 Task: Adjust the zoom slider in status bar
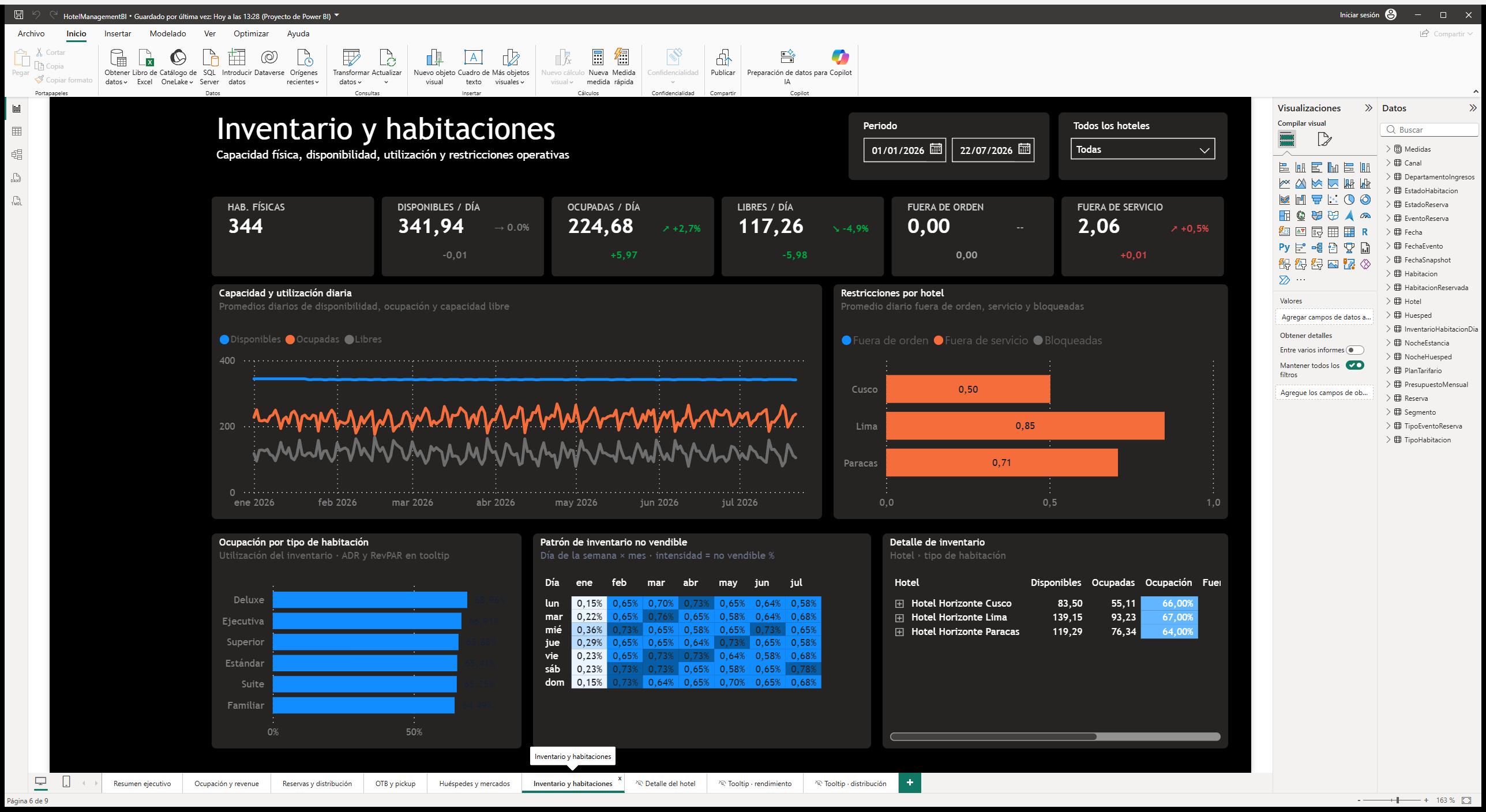click(1398, 800)
